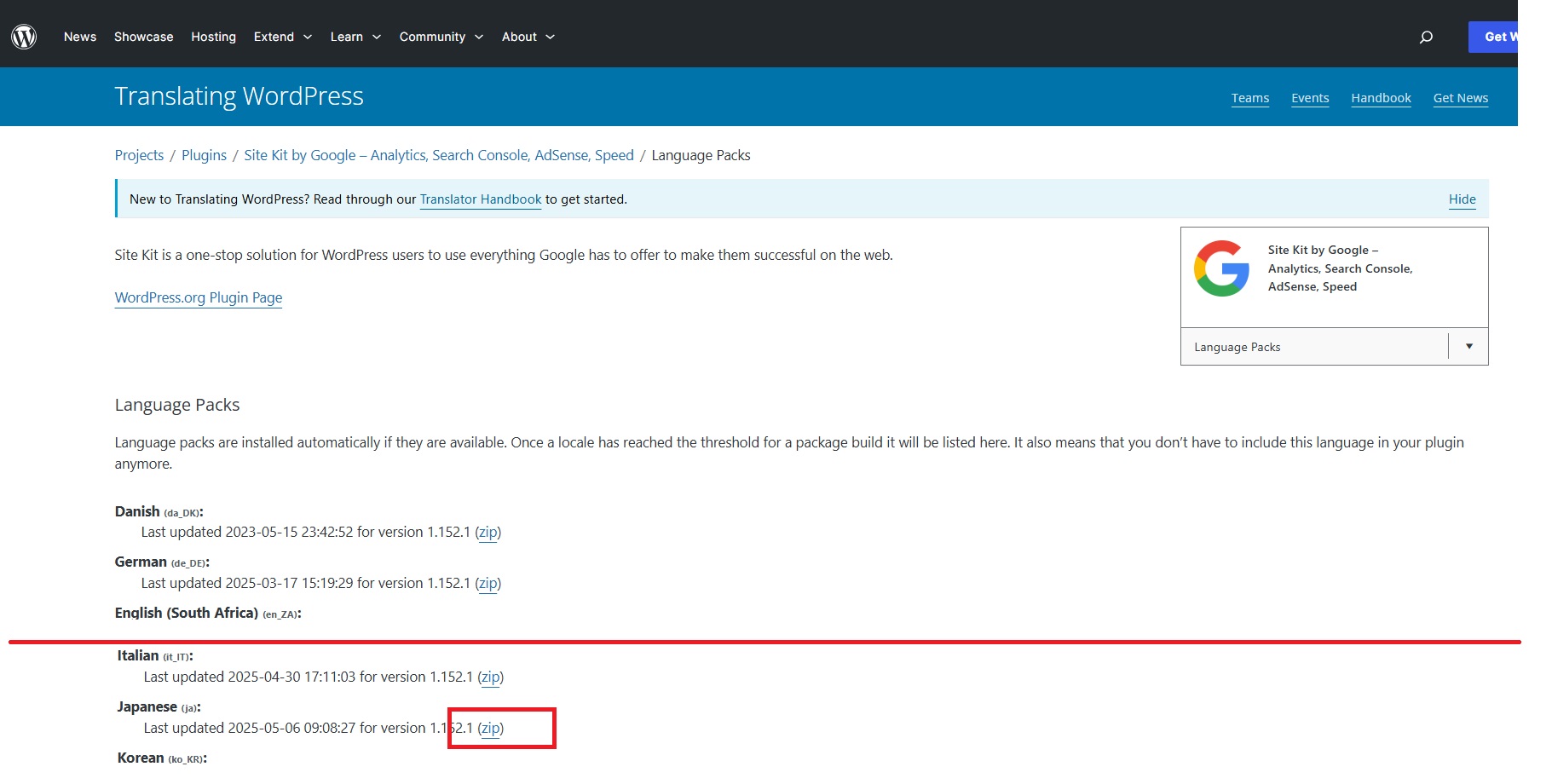Click the WordPress logo icon
Screen dimensions: 1552x784
pyautogui.click(x=24, y=37)
